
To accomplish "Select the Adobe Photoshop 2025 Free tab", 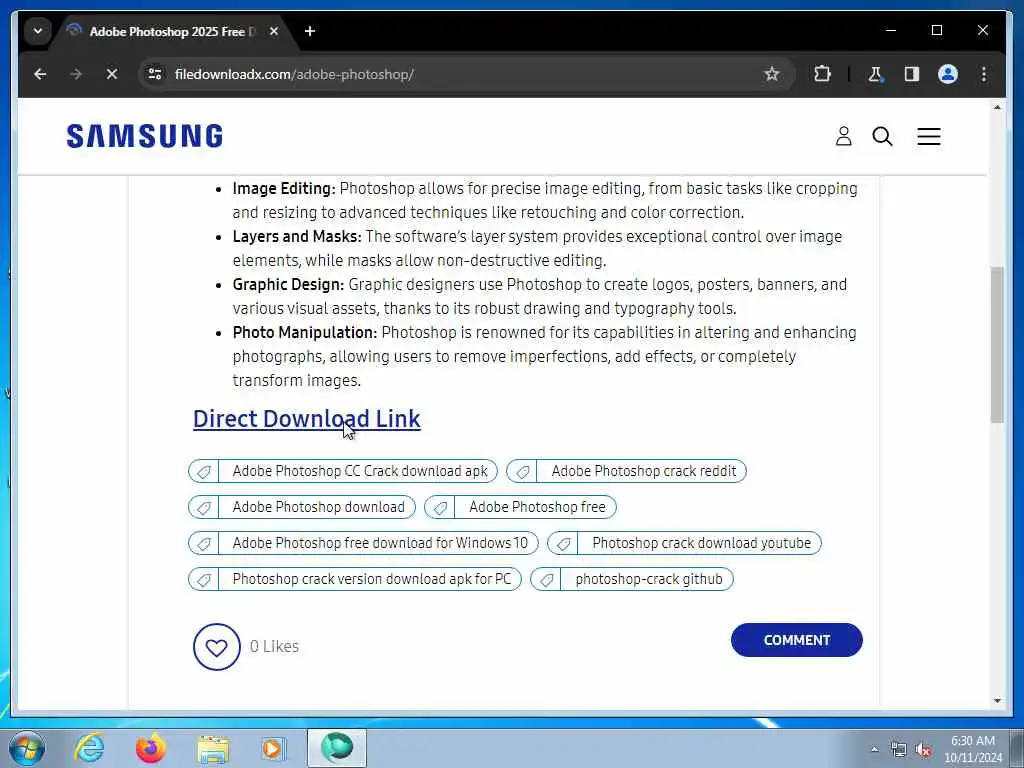I will (173, 31).
